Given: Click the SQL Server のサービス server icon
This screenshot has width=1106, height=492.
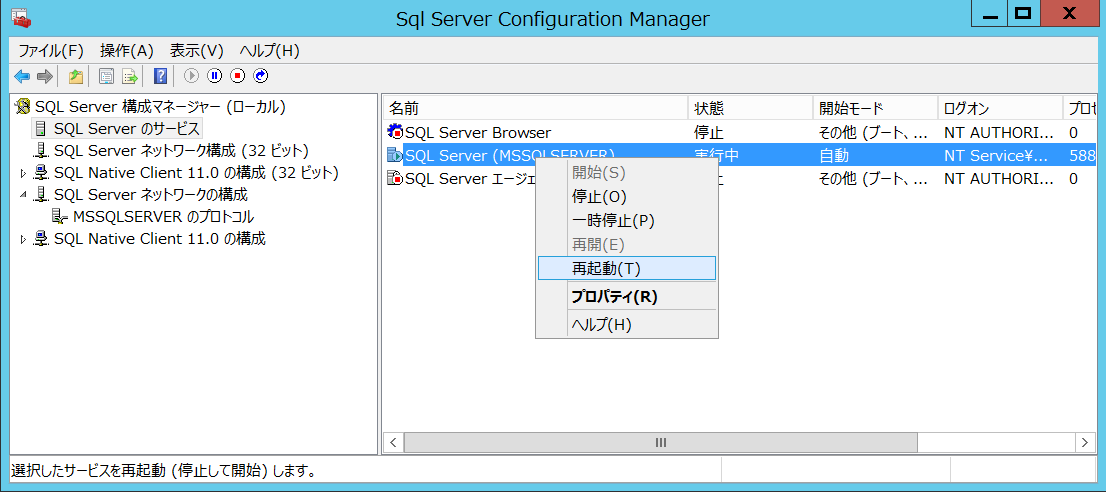Looking at the screenshot, I should (x=41, y=129).
